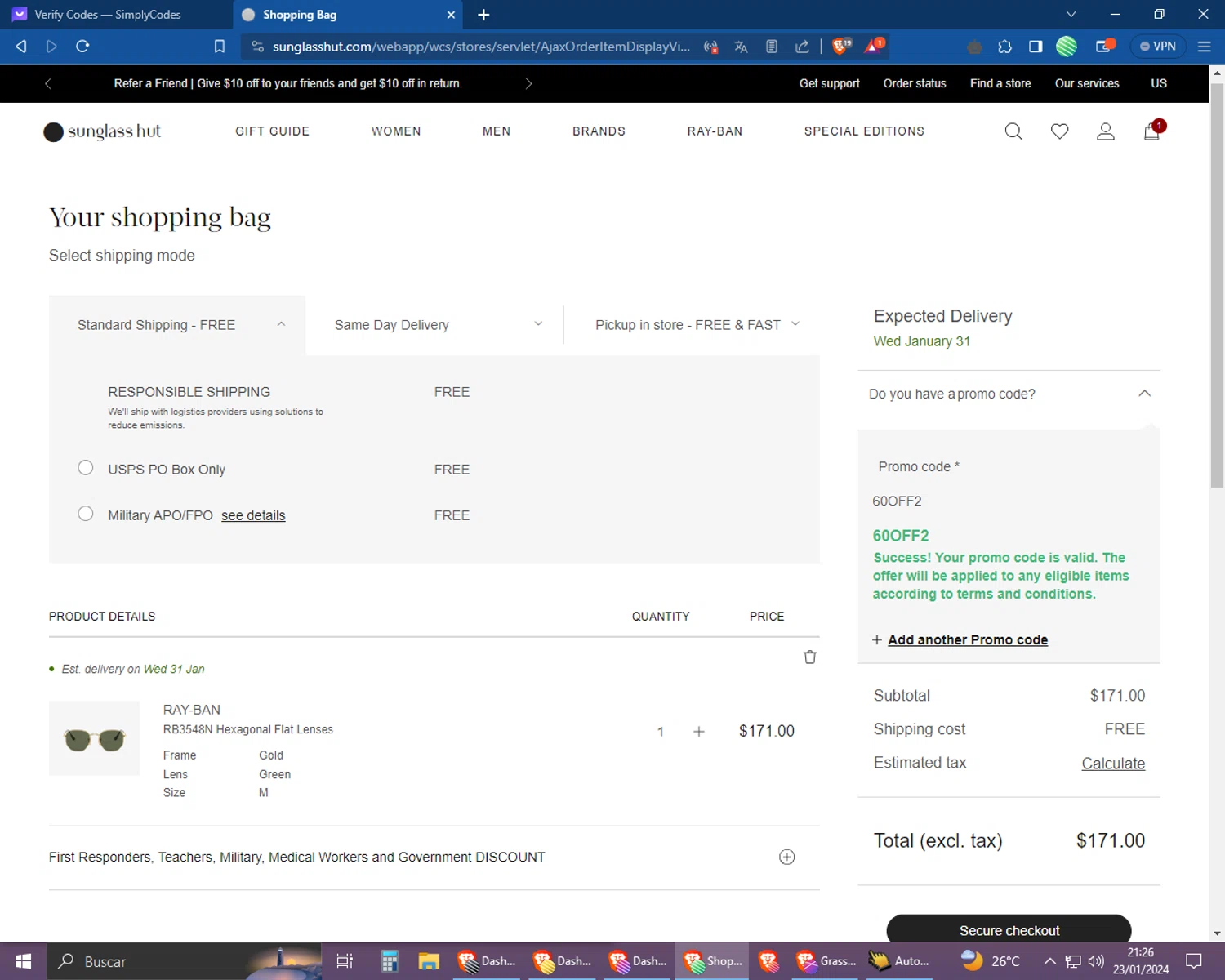
Task: Open MEN menu
Action: [x=497, y=131]
